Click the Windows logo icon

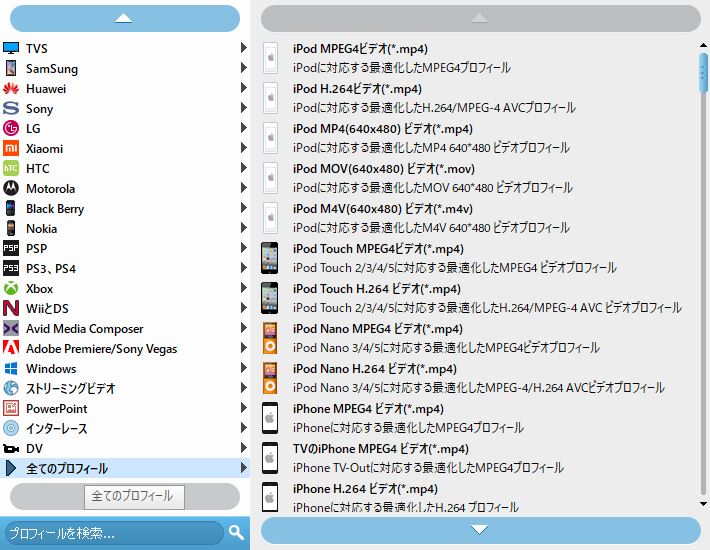click(x=11, y=368)
